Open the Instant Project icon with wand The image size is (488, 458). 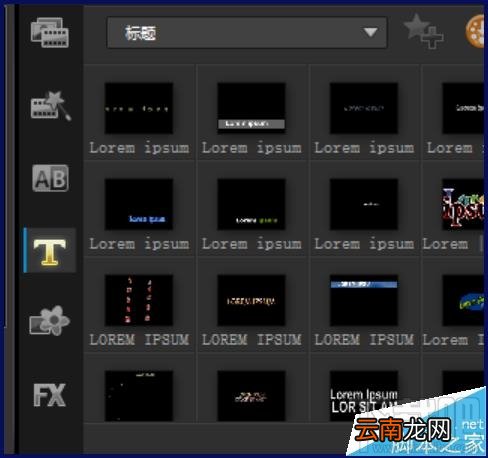coord(51,106)
